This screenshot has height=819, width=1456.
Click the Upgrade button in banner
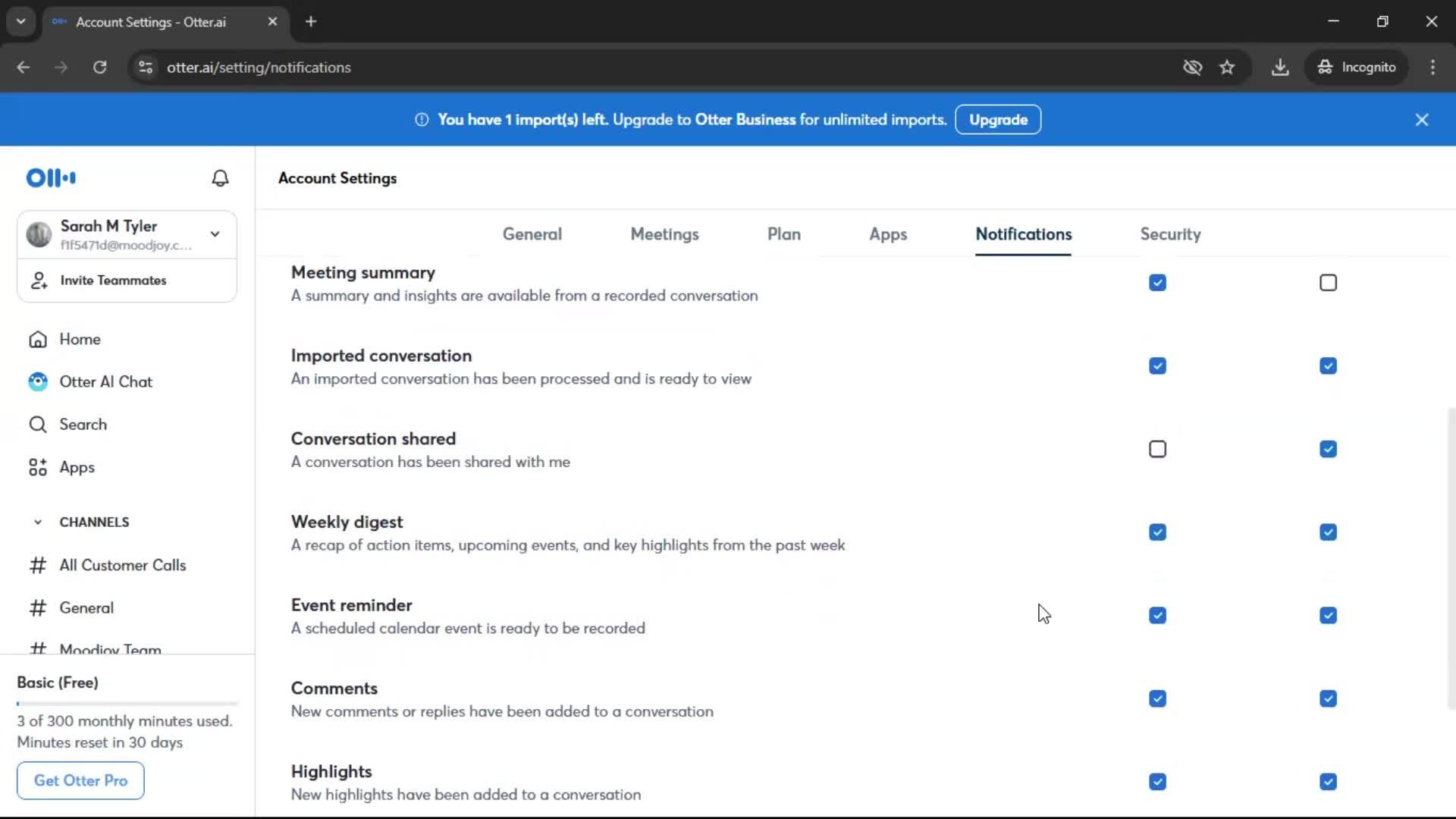(x=998, y=120)
